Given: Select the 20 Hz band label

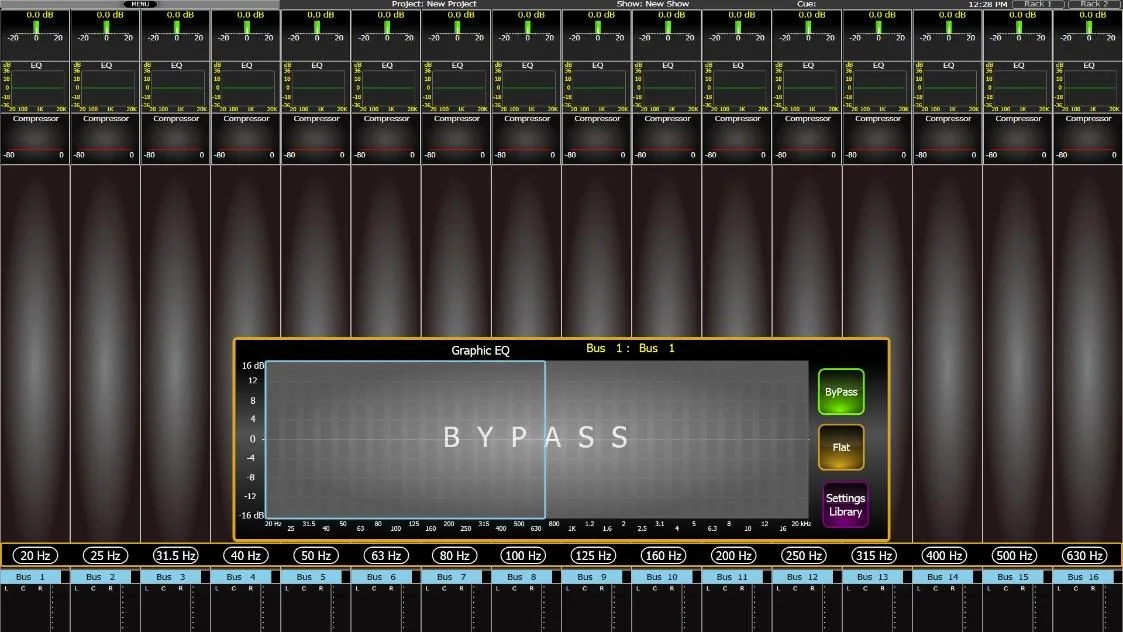Looking at the screenshot, I should click(x=35, y=555).
